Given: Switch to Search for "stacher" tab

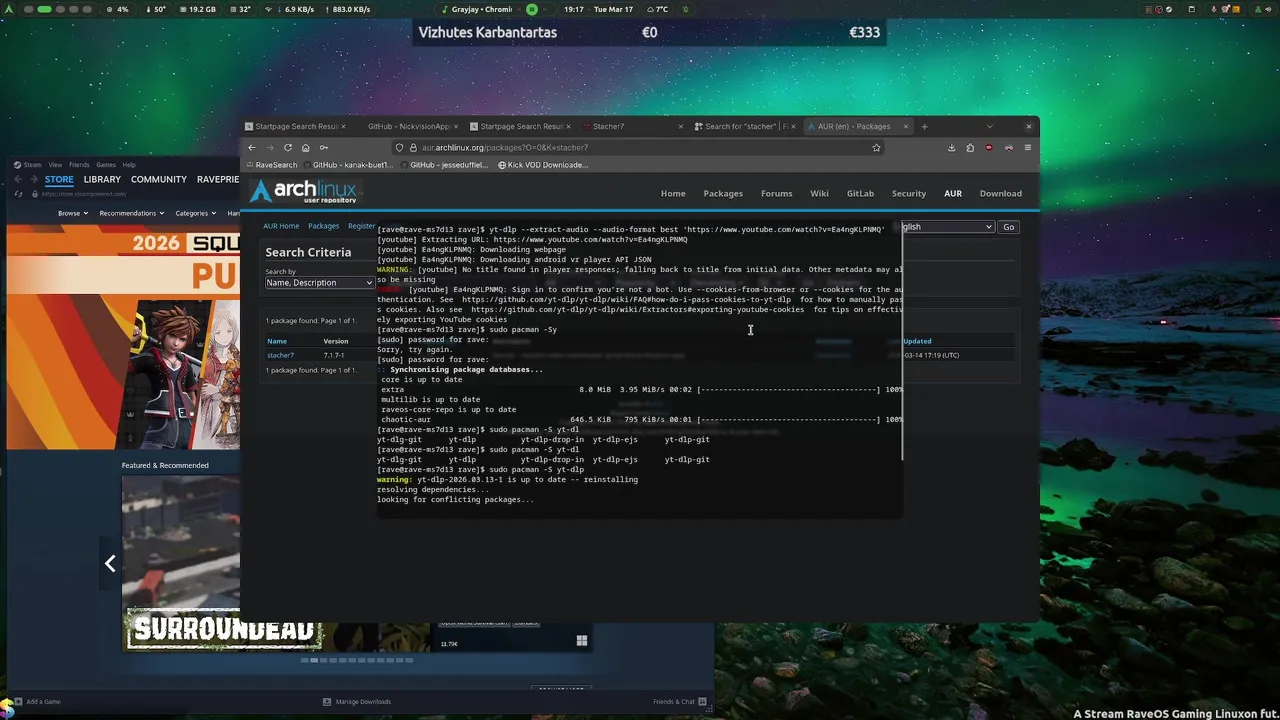Looking at the screenshot, I should (x=746, y=126).
